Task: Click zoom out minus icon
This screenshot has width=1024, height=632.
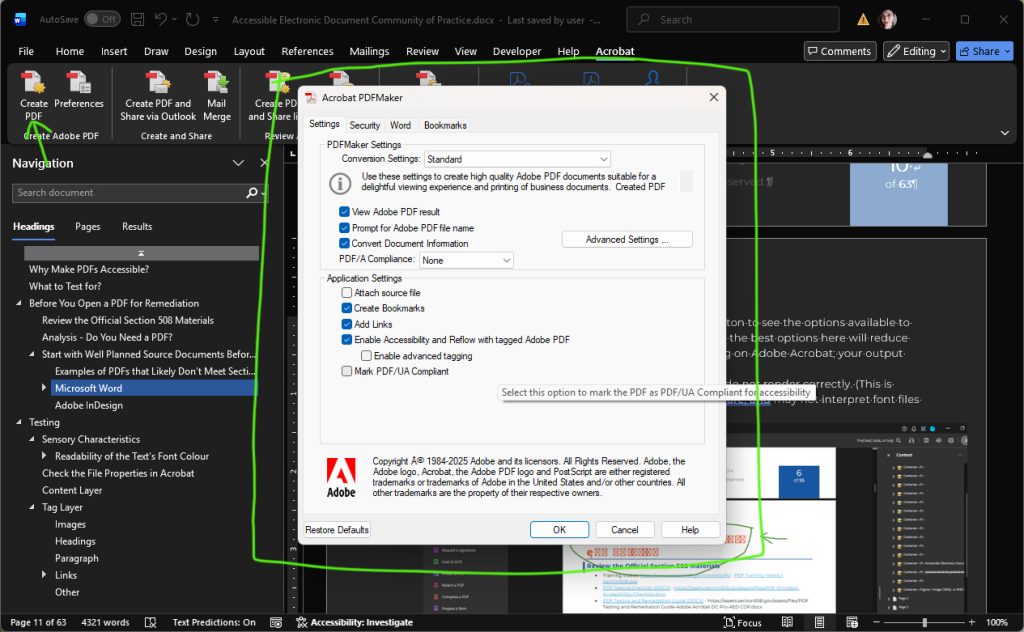Action: 876,622
